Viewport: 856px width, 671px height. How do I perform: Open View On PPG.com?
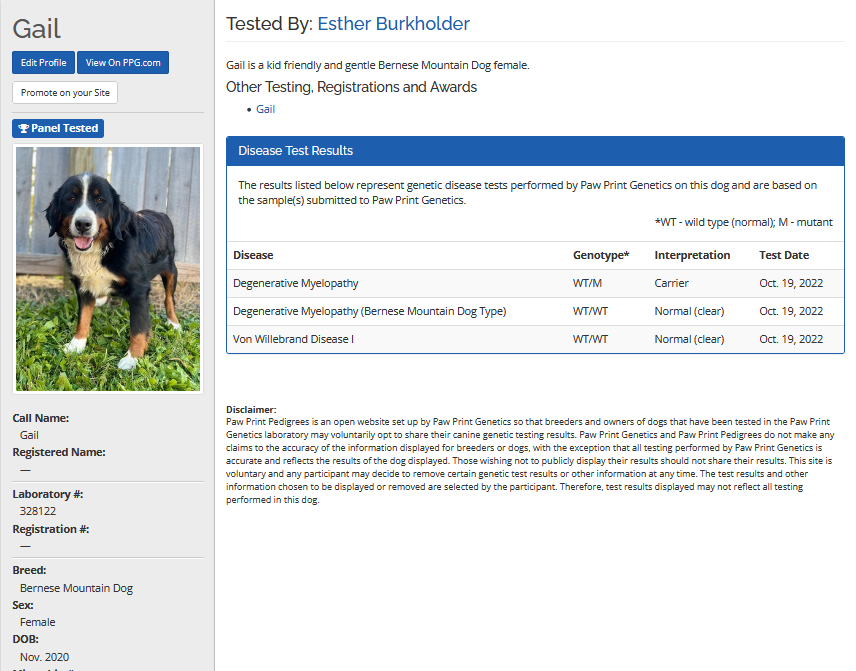pyautogui.click(x=123, y=63)
